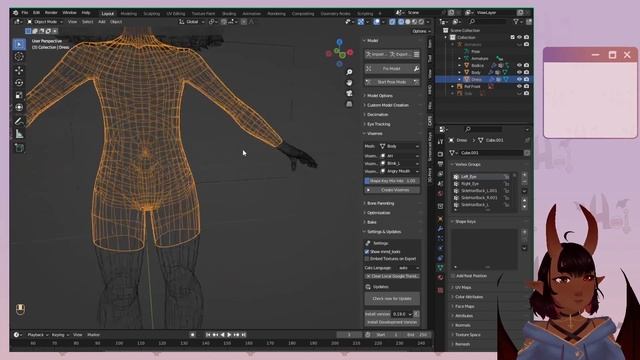The image size is (640, 360).
Task: Select the Scale tool
Action: (19, 95)
